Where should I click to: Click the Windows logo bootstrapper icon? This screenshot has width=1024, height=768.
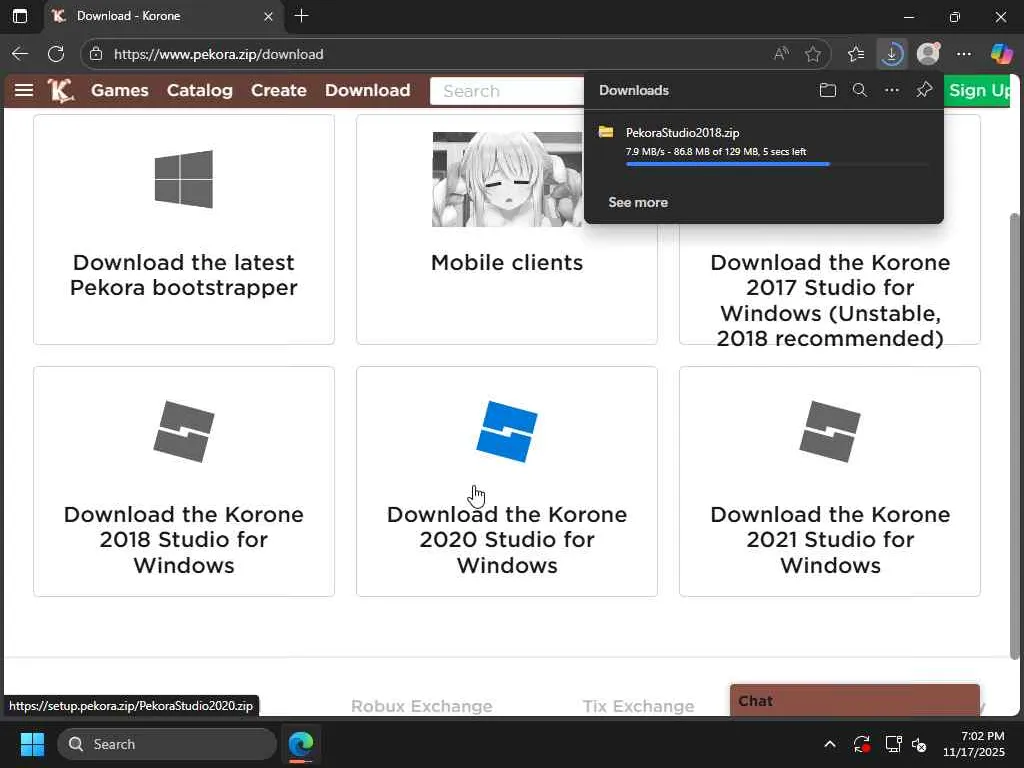[184, 179]
